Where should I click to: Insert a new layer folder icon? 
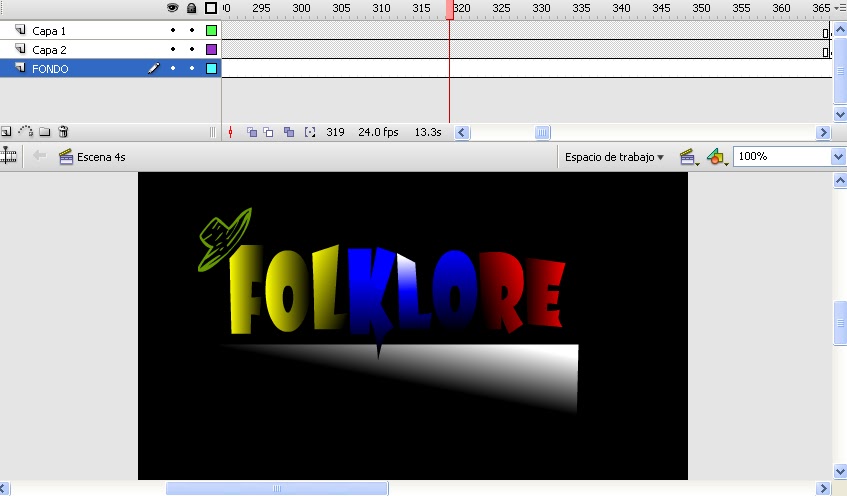(44, 131)
